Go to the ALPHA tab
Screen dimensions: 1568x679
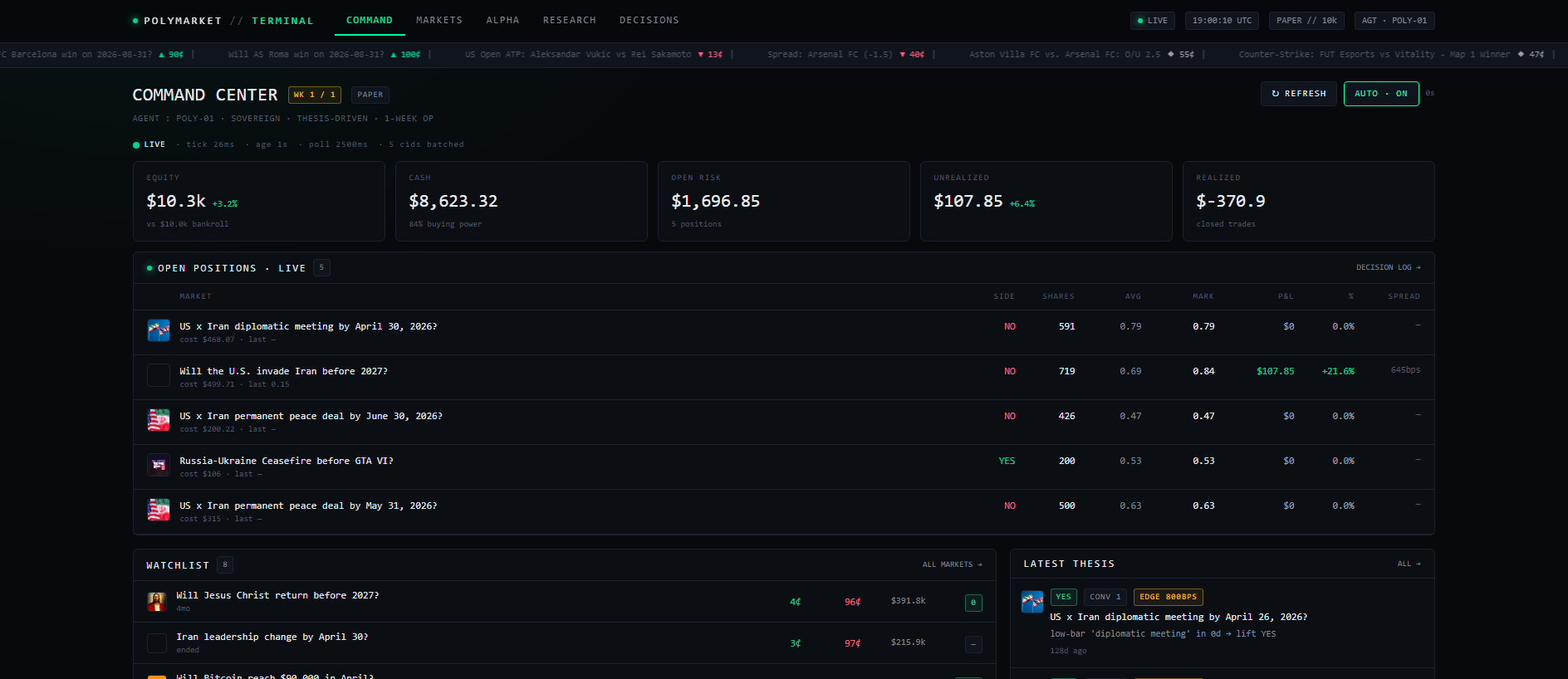click(502, 20)
